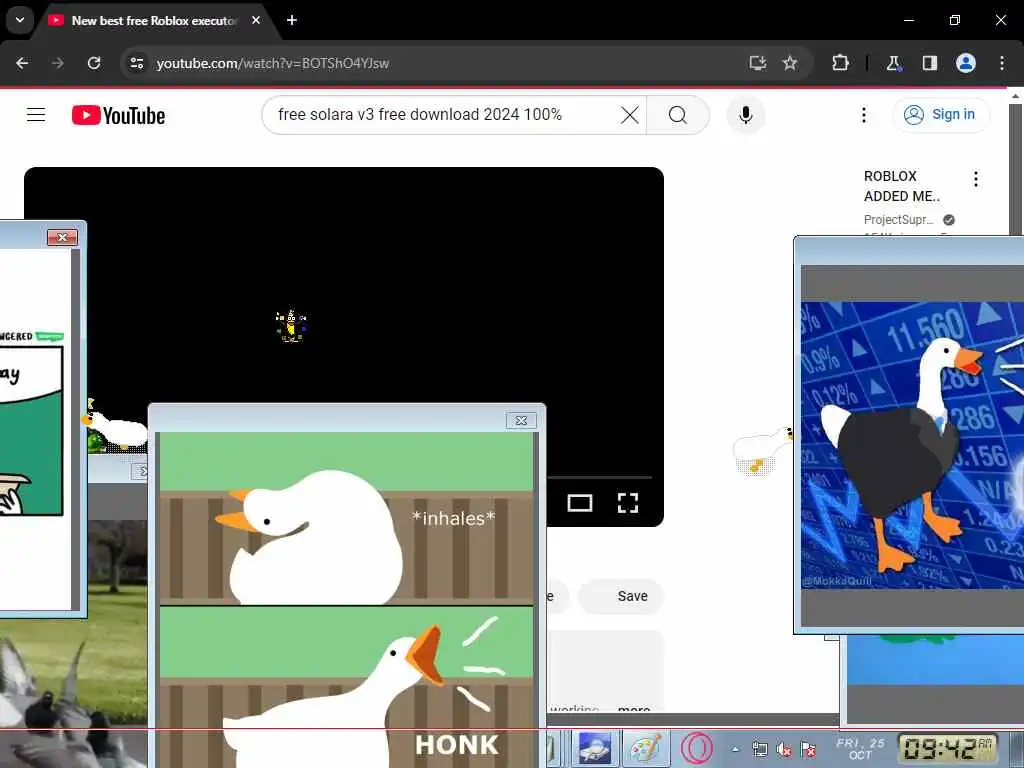
Task: Sign in to YouTube
Action: 940,115
